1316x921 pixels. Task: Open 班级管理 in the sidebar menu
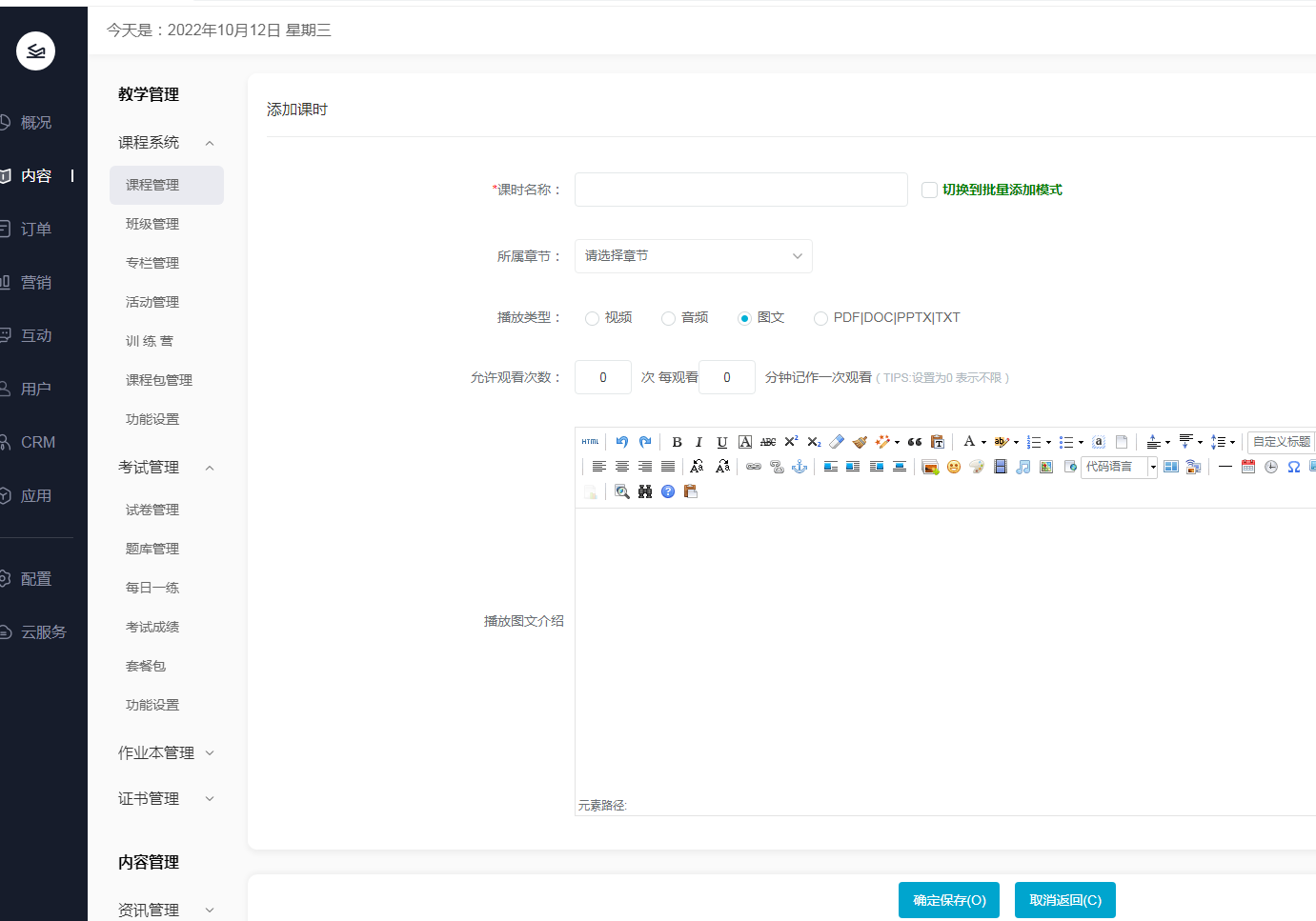152,224
